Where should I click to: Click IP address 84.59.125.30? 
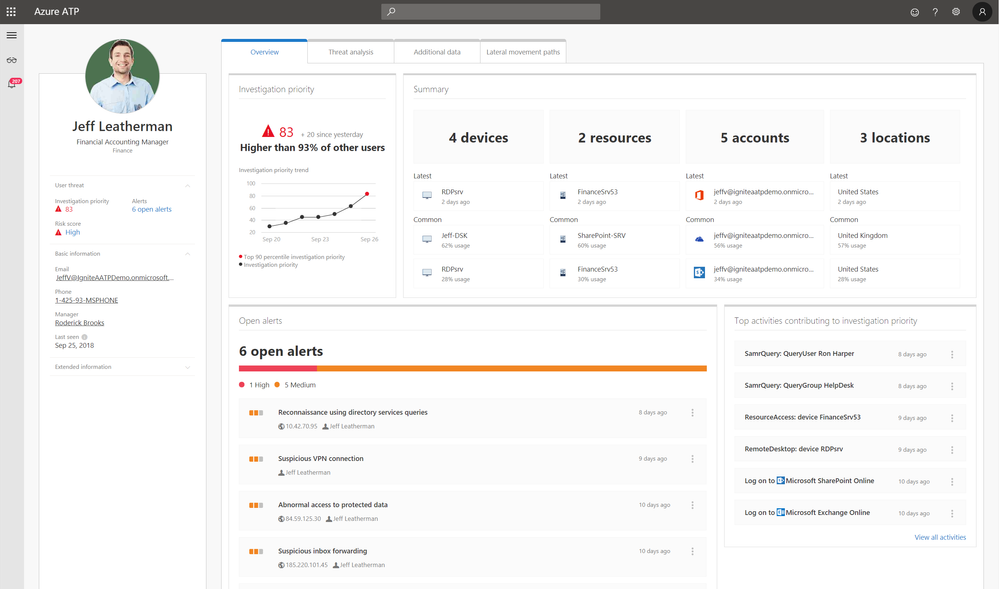pos(303,519)
